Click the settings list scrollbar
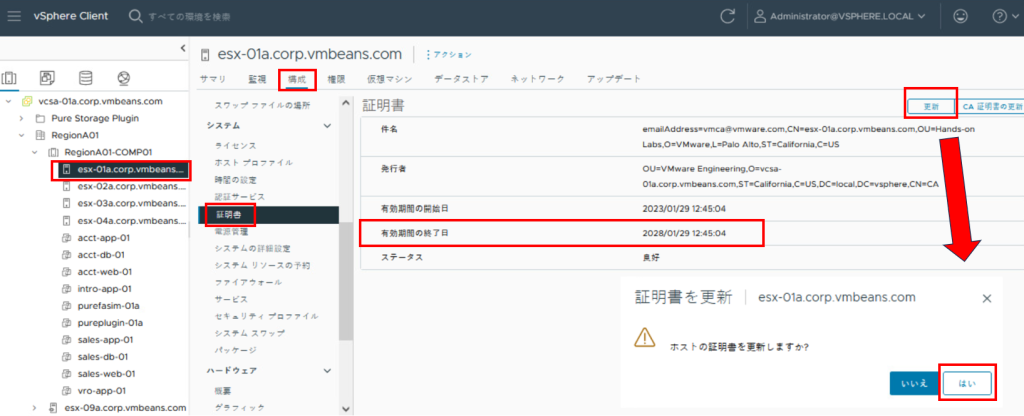This screenshot has width=1024, height=416. click(x=346, y=282)
